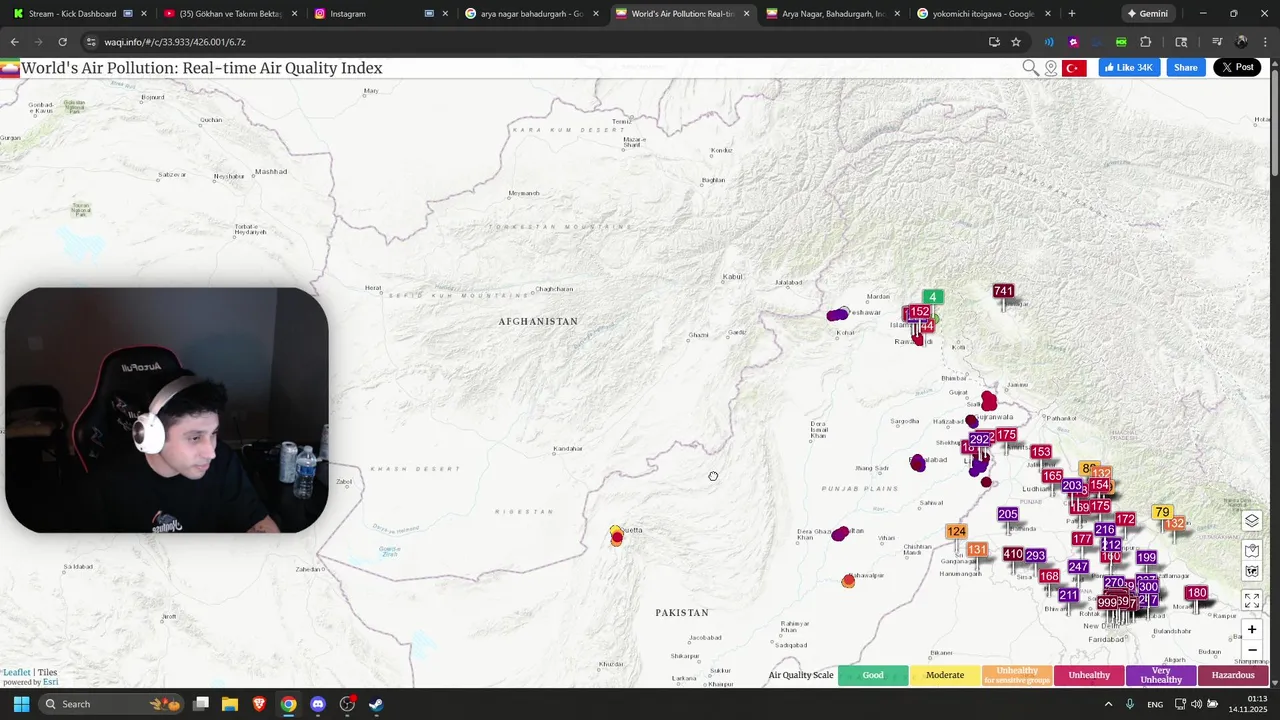Screen dimensions: 1280x720
Task: Click the Unhealthy legend swatch
Action: point(1089,675)
